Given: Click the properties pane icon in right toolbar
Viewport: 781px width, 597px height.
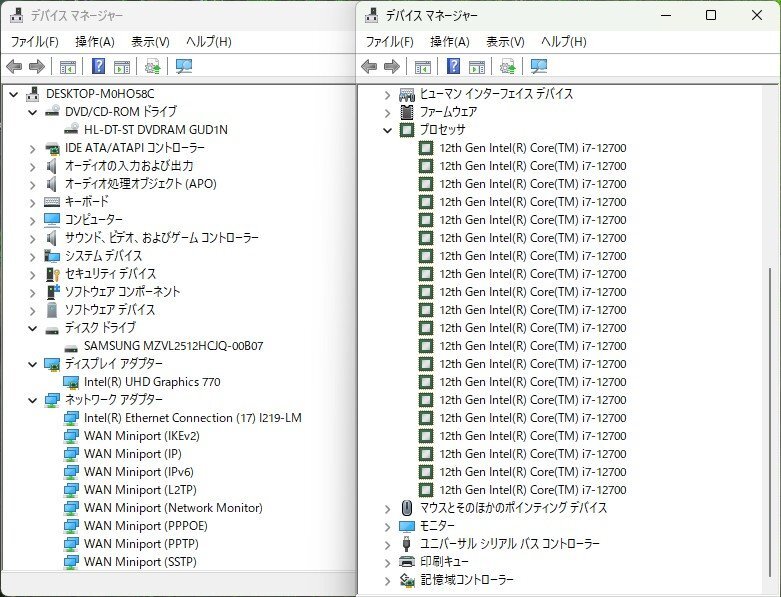Looking at the screenshot, I should pyautogui.click(x=477, y=67).
